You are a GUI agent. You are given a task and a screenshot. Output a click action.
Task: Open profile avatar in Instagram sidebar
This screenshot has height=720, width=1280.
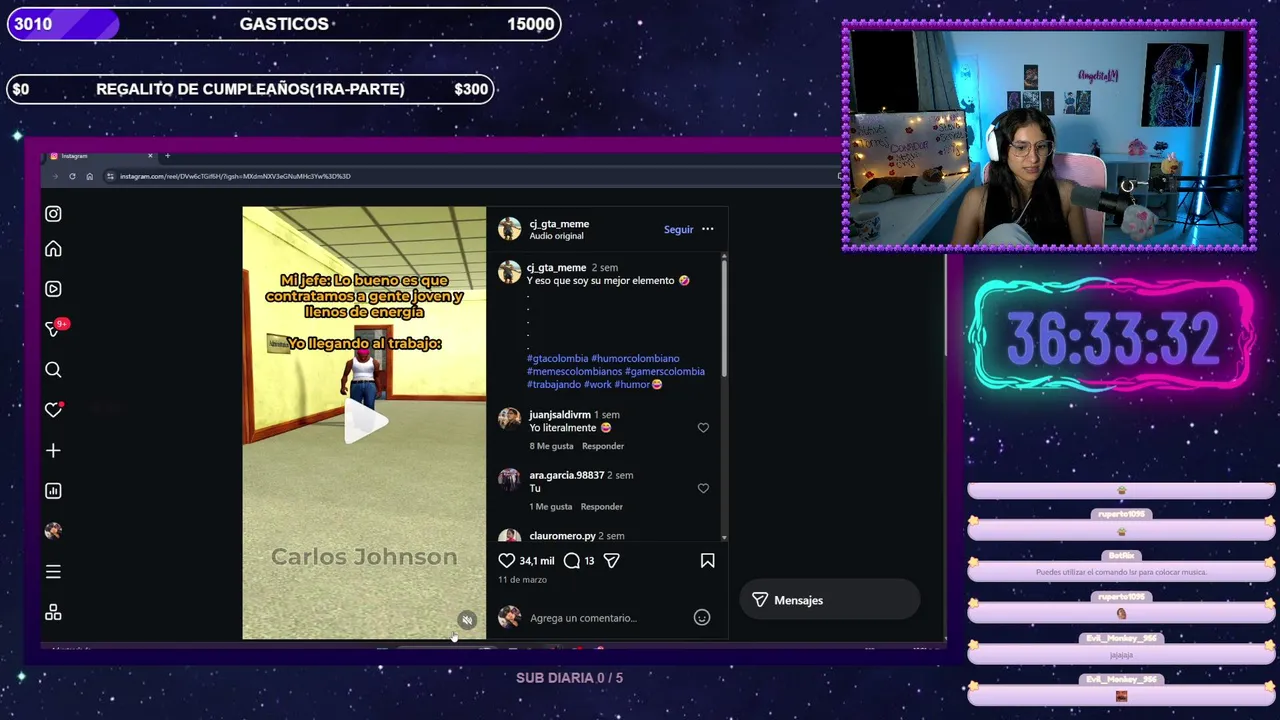[x=53, y=531]
